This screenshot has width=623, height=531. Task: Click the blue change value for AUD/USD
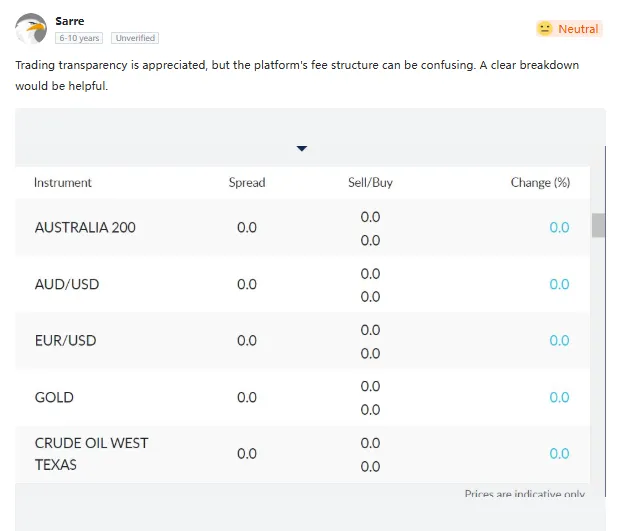click(x=559, y=284)
